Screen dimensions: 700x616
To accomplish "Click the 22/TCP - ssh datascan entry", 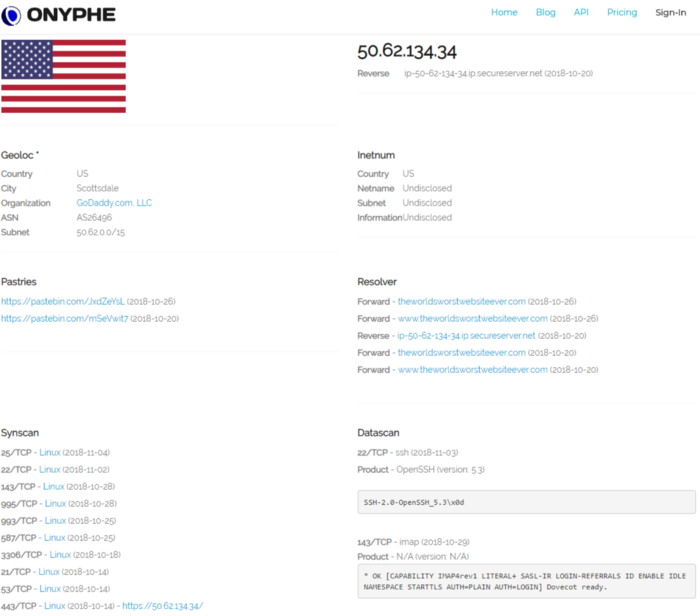I will coord(408,452).
